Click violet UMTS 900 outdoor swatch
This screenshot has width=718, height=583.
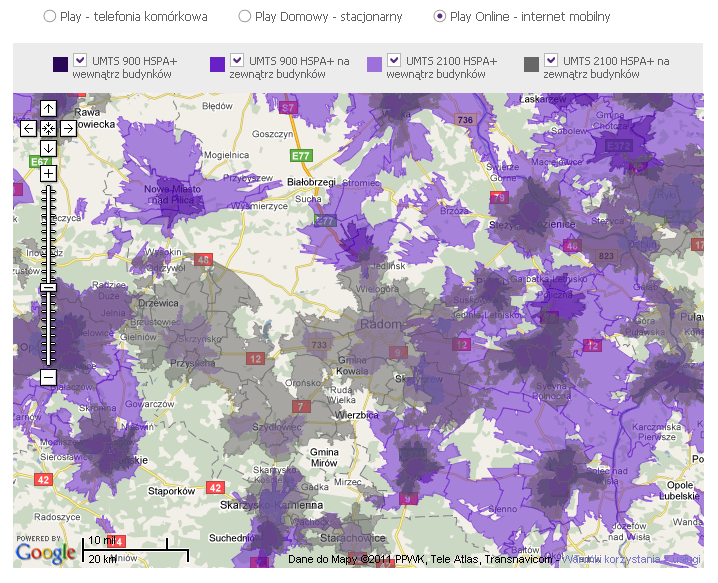pos(218,65)
